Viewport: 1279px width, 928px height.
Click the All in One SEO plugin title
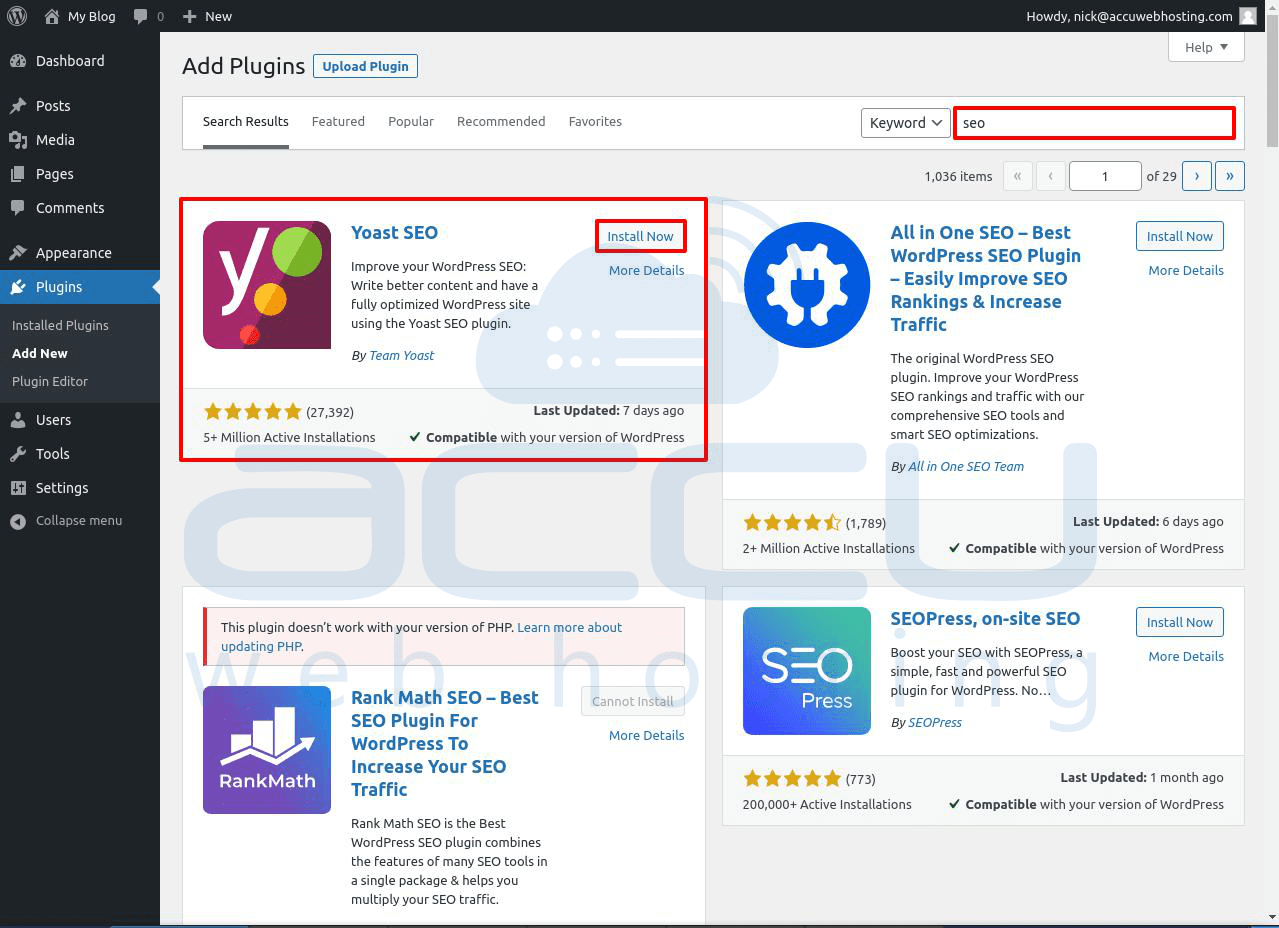tap(986, 278)
